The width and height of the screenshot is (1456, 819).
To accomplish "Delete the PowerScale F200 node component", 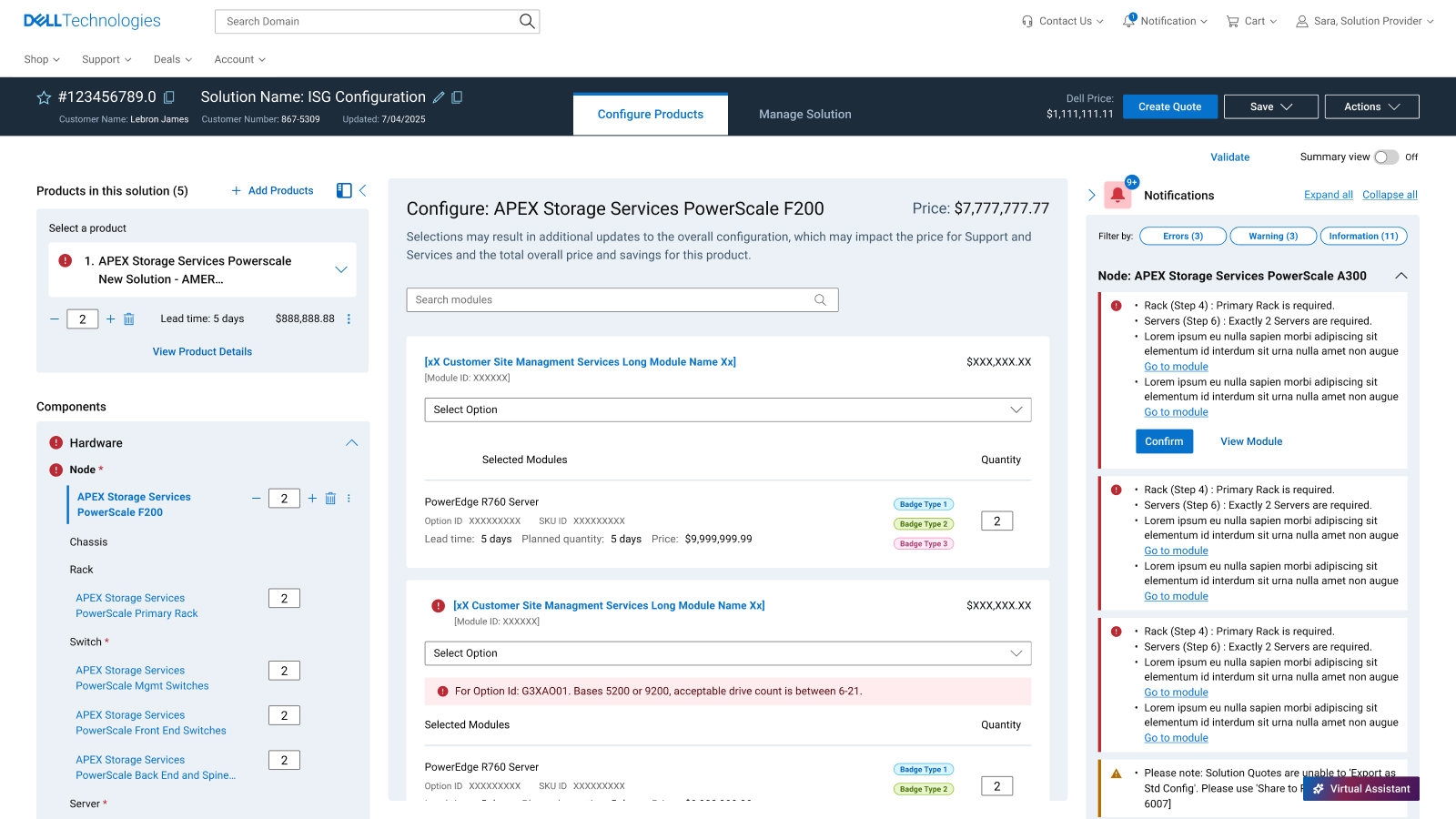I will pyautogui.click(x=330, y=499).
